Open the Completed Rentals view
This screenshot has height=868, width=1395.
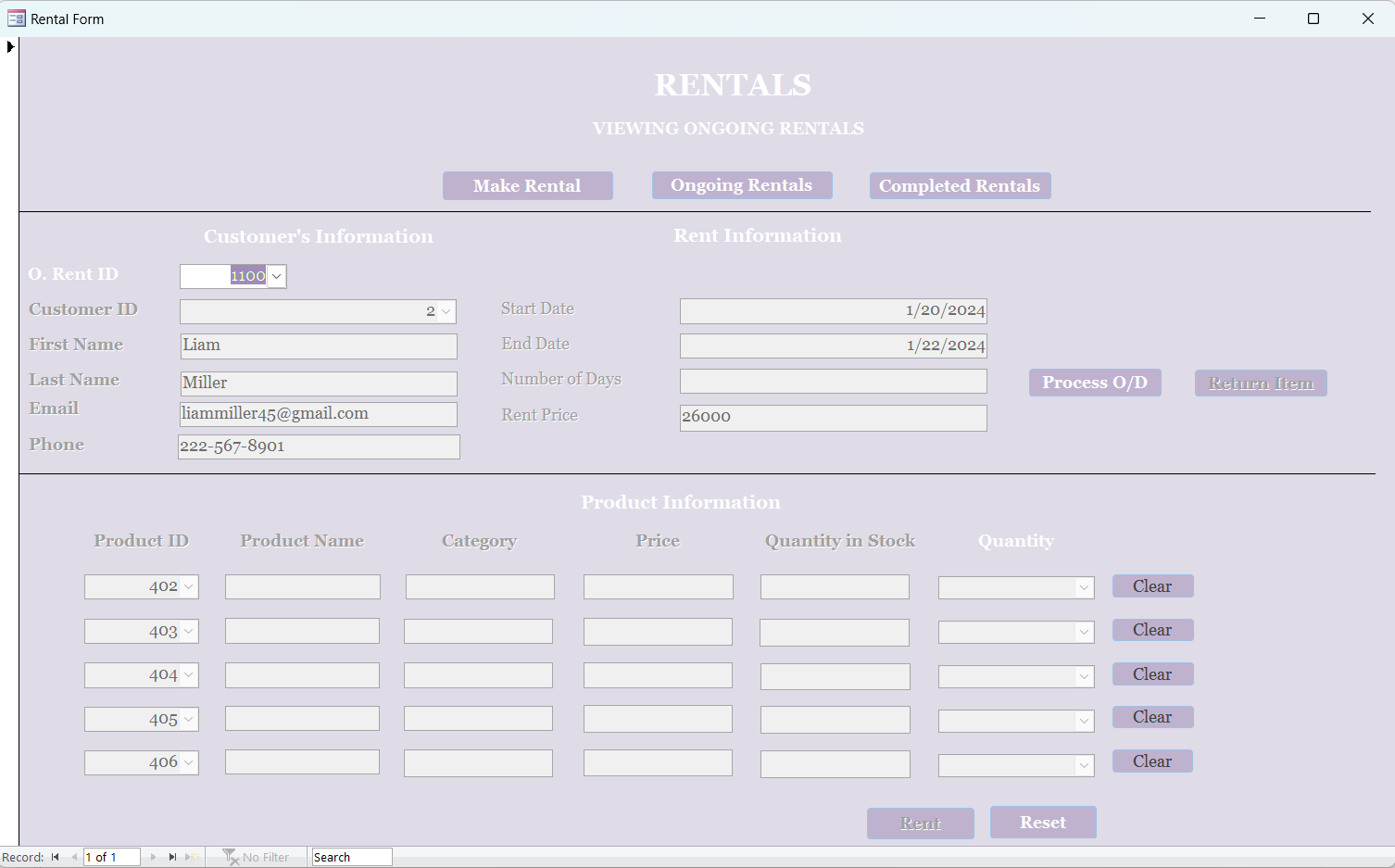959,186
